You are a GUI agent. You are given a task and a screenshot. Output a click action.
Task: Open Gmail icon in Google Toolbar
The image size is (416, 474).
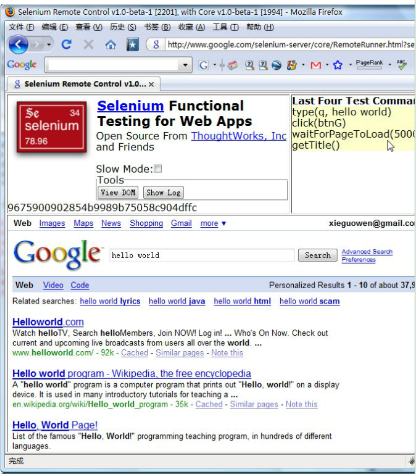tap(316, 65)
